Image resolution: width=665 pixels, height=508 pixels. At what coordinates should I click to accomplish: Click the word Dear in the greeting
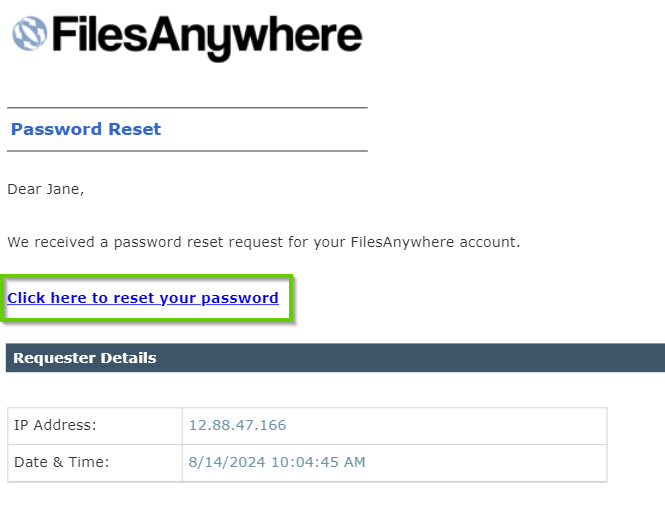24,189
